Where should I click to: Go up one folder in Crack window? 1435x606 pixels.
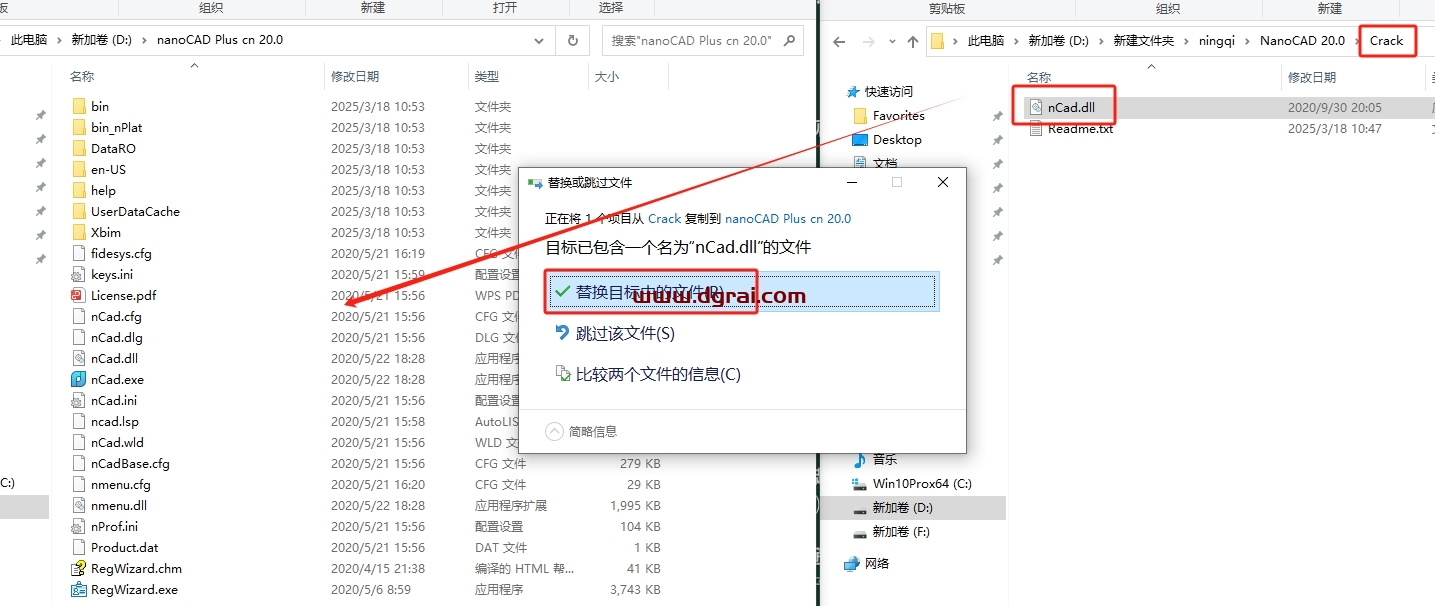pos(912,42)
